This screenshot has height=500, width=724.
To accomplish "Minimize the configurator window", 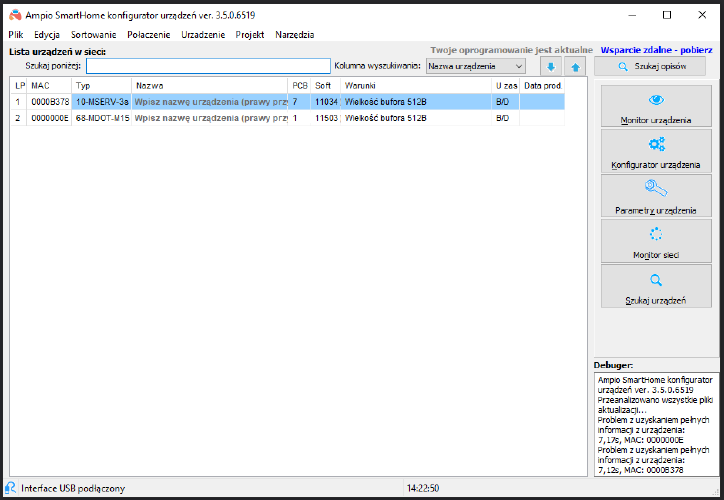I will pyautogui.click(x=632, y=15).
